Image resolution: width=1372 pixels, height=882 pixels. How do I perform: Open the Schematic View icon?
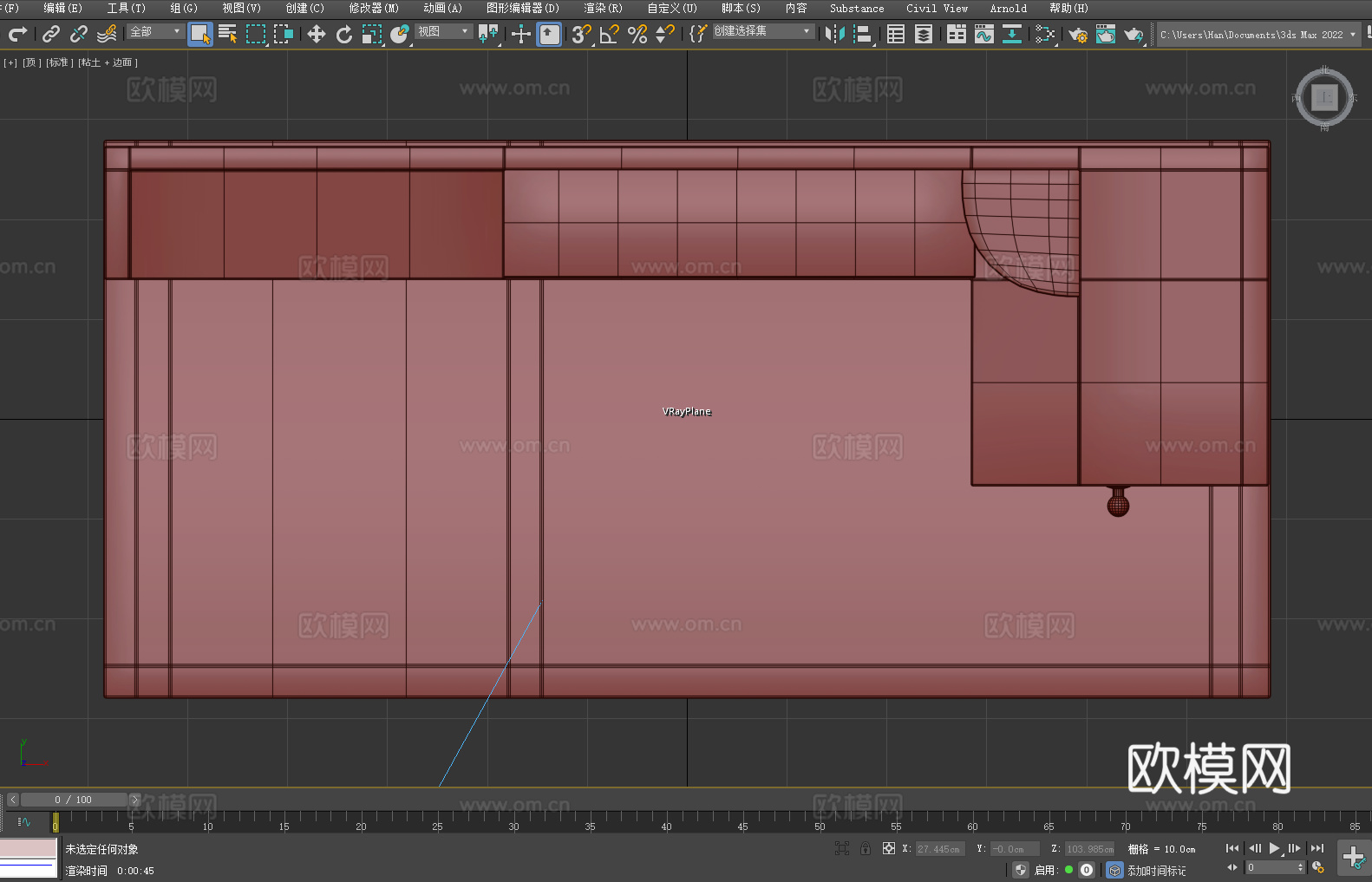pos(1012,34)
